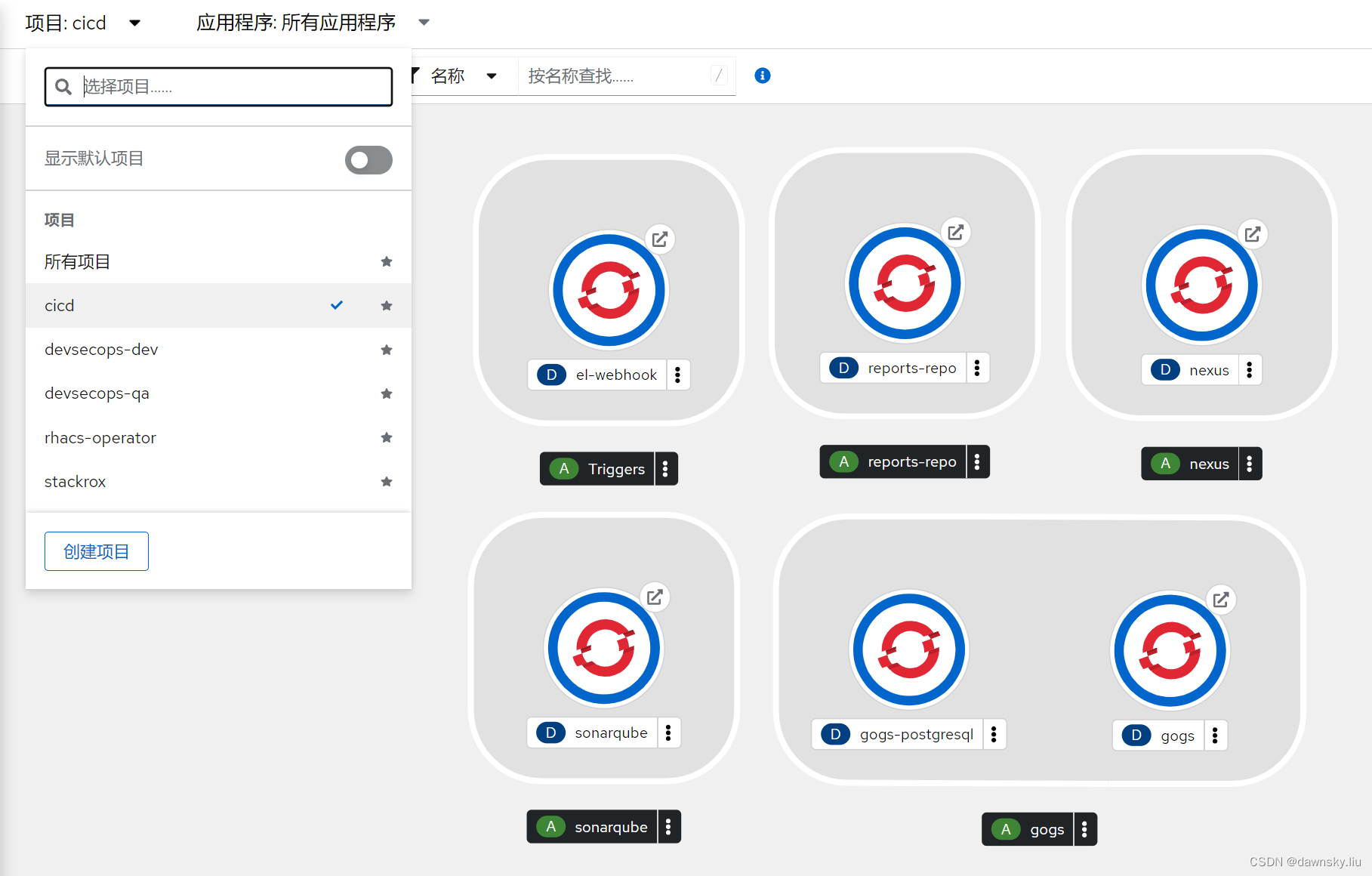Open kebab menu for gogs application
Image resolution: width=1372 pixels, height=876 pixels.
[x=1084, y=829]
